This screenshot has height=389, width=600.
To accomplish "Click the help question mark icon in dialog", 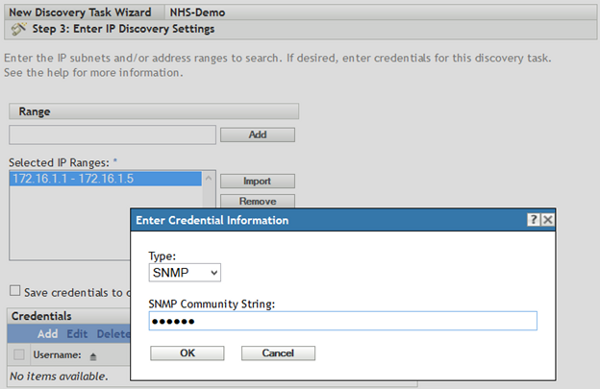I will click(x=533, y=220).
